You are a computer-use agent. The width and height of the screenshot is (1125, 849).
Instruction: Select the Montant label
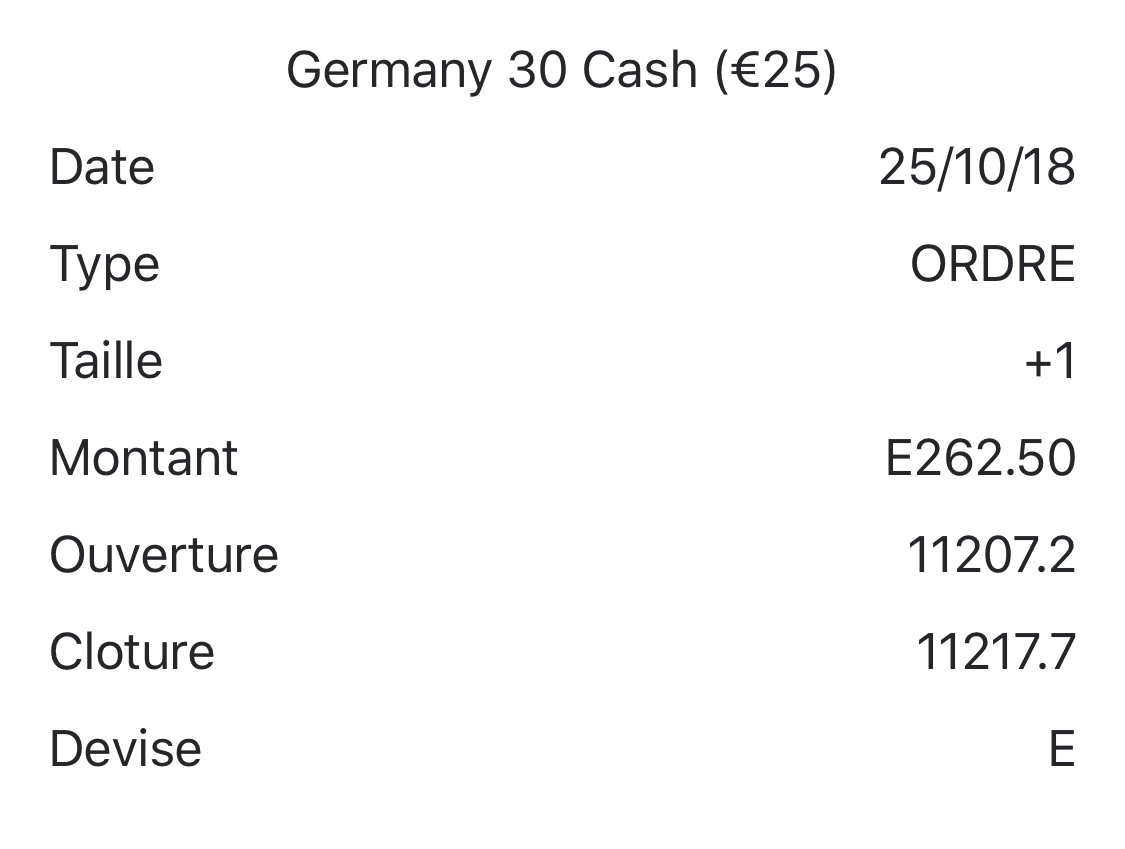(144, 458)
